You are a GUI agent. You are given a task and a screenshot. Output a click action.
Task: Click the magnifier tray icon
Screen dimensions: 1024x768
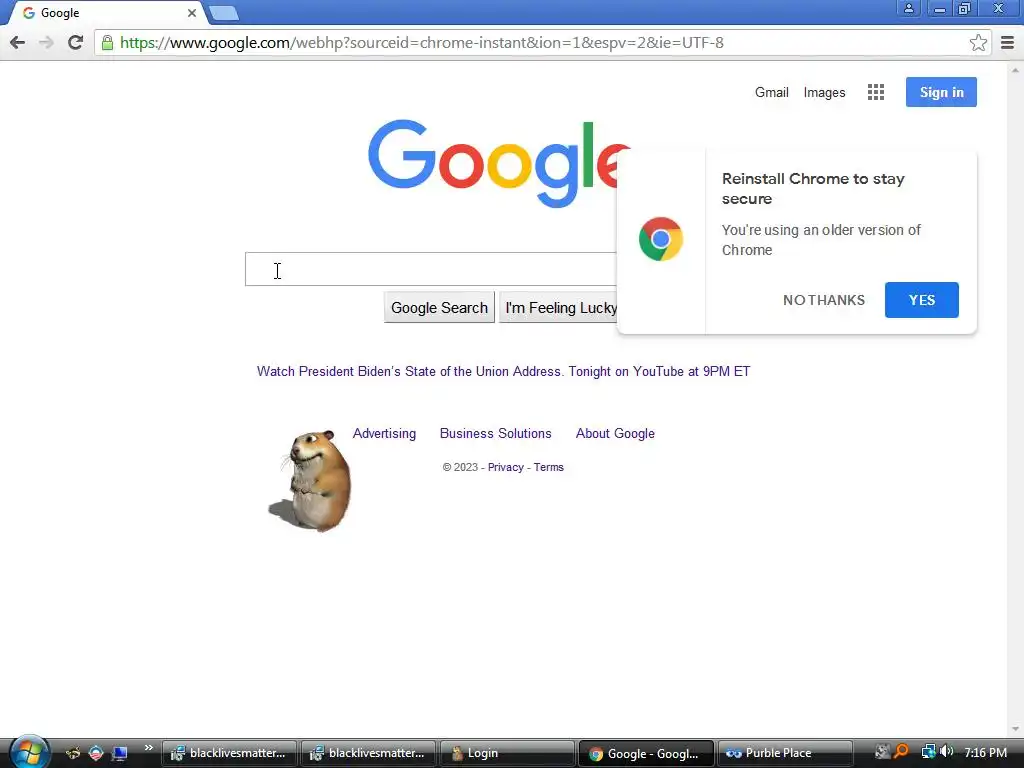(x=902, y=752)
